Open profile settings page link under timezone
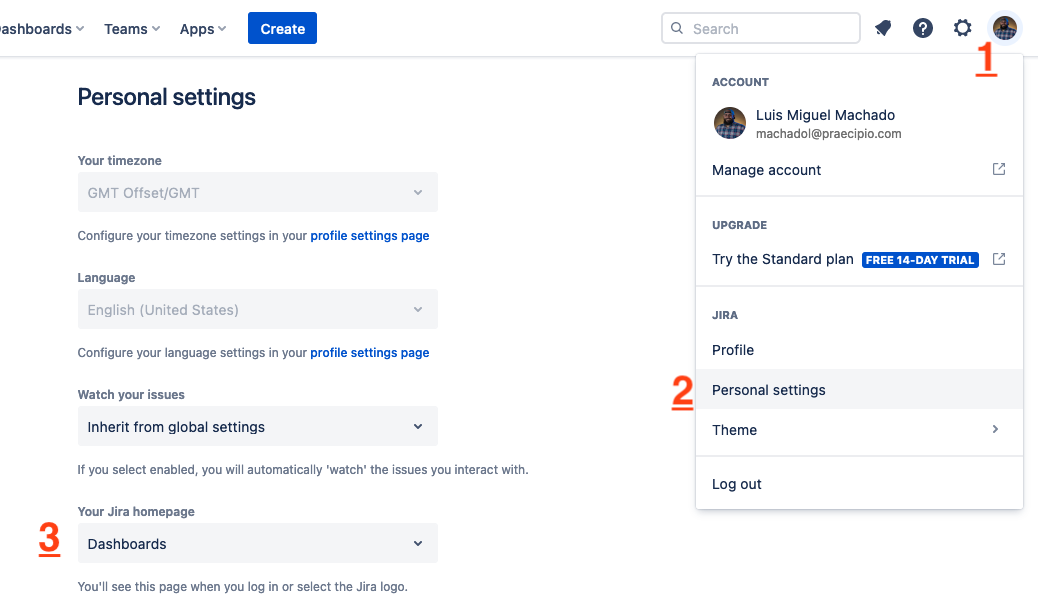This screenshot has width=1038, height=613. click(369, 236)
